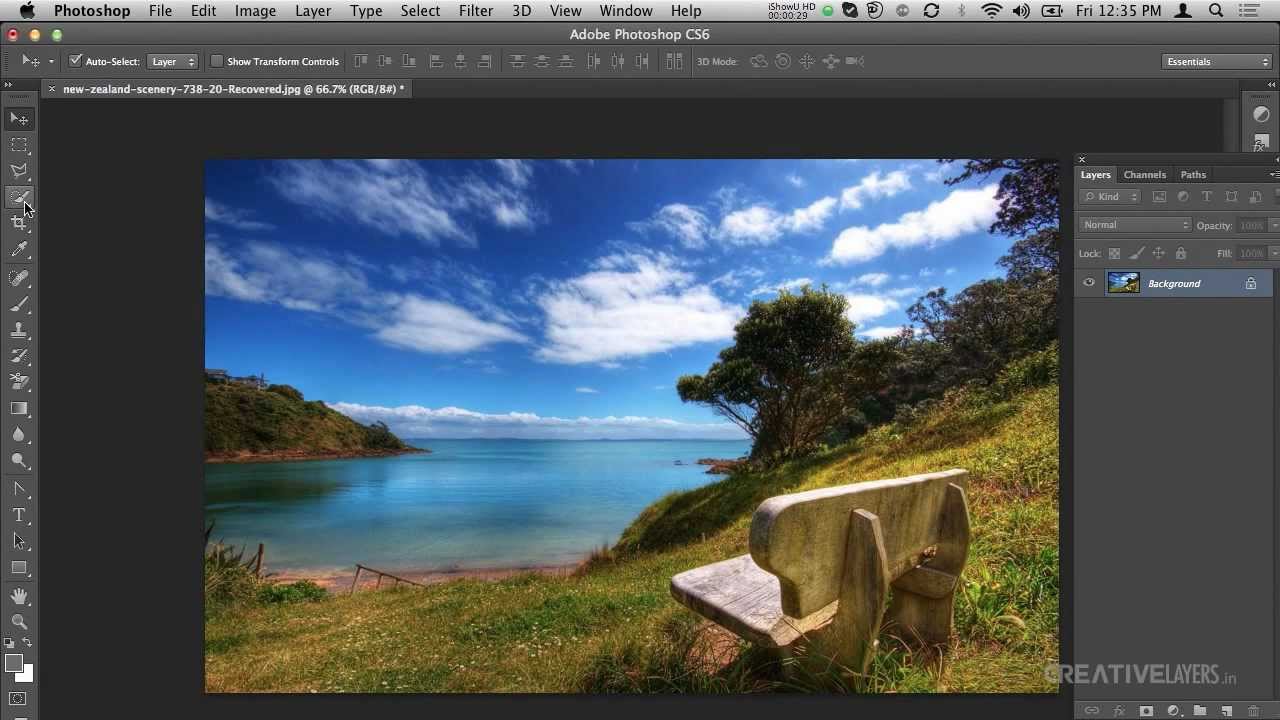The image size is (1280, 720).
Task: Open the Tool Preset picker arrow
Action: (x=51, y=61)
